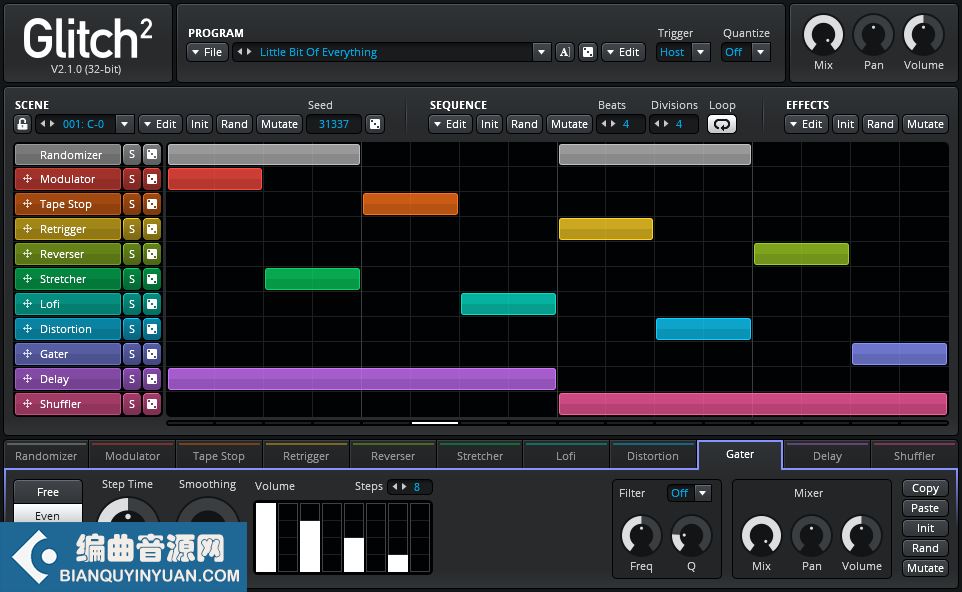Randomize the Lofi effect via dice icon
Viewport: 962px width, 592px height.
click(152, 304)
